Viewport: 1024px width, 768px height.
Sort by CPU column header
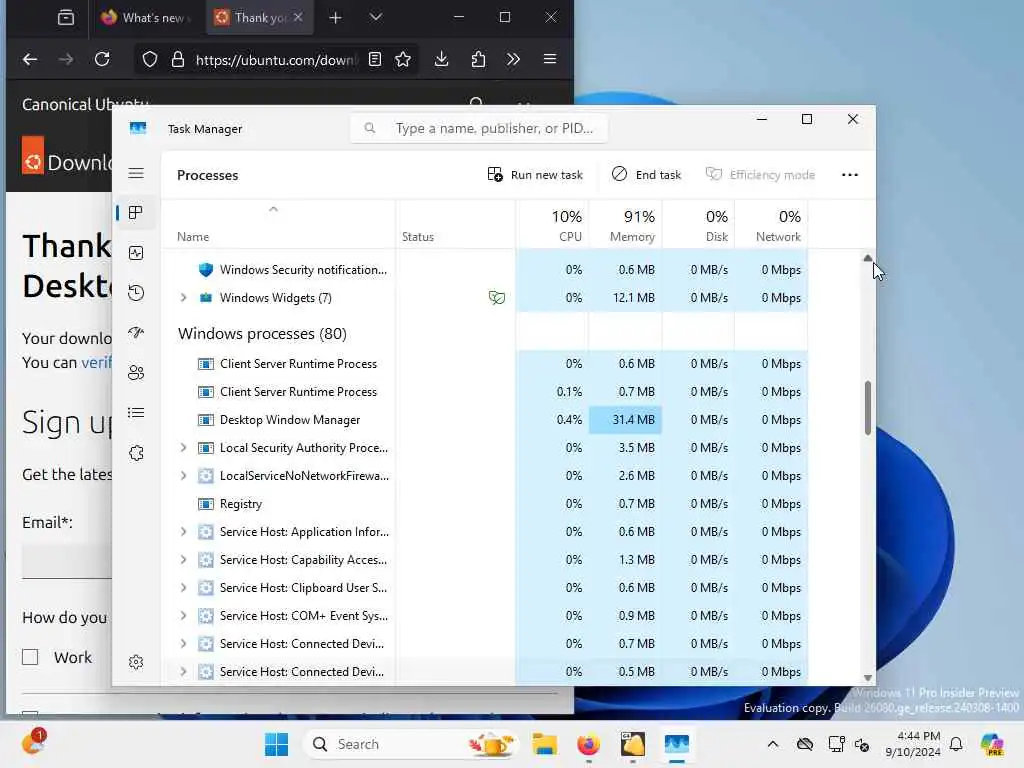click(x=552, y=225)
